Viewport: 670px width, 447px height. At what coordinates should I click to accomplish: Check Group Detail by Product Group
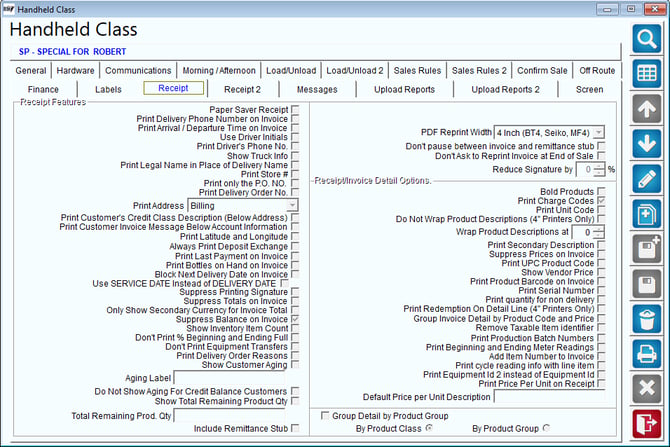(325, 415)
